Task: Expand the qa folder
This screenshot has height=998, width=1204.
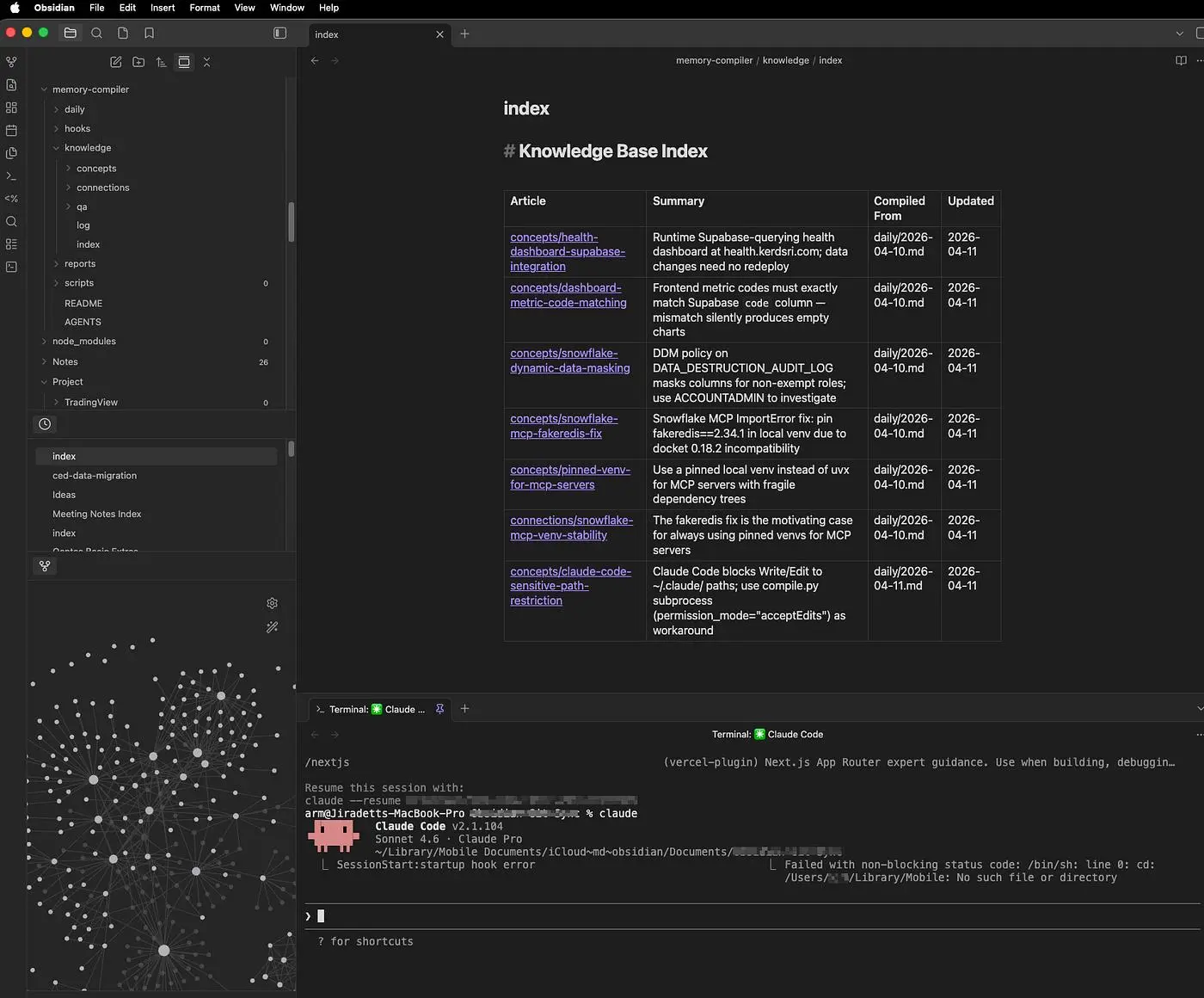Action: pos(69,206)
